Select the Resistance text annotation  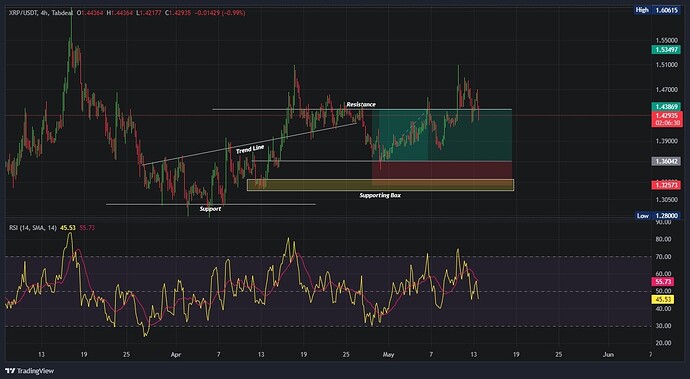pos(361,104)
